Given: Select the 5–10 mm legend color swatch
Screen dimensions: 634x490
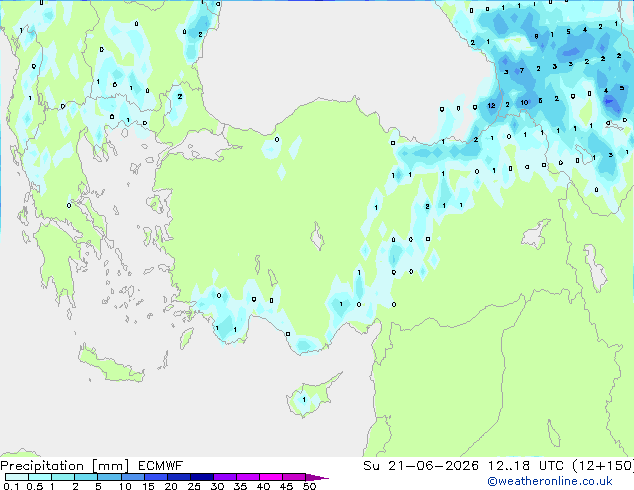Looking at the screenshot, I should 109,477.
